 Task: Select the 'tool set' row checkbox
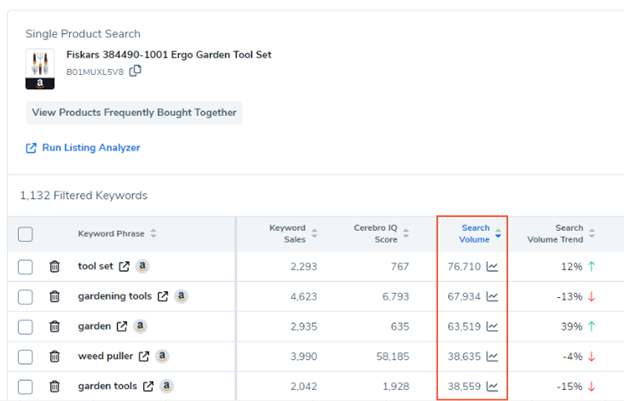(x=26, y=266)
